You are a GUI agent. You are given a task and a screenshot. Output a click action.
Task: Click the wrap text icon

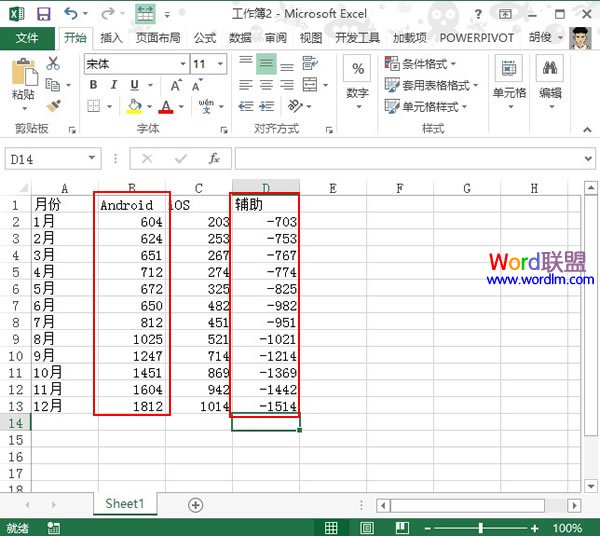click(x=310, y=63)
